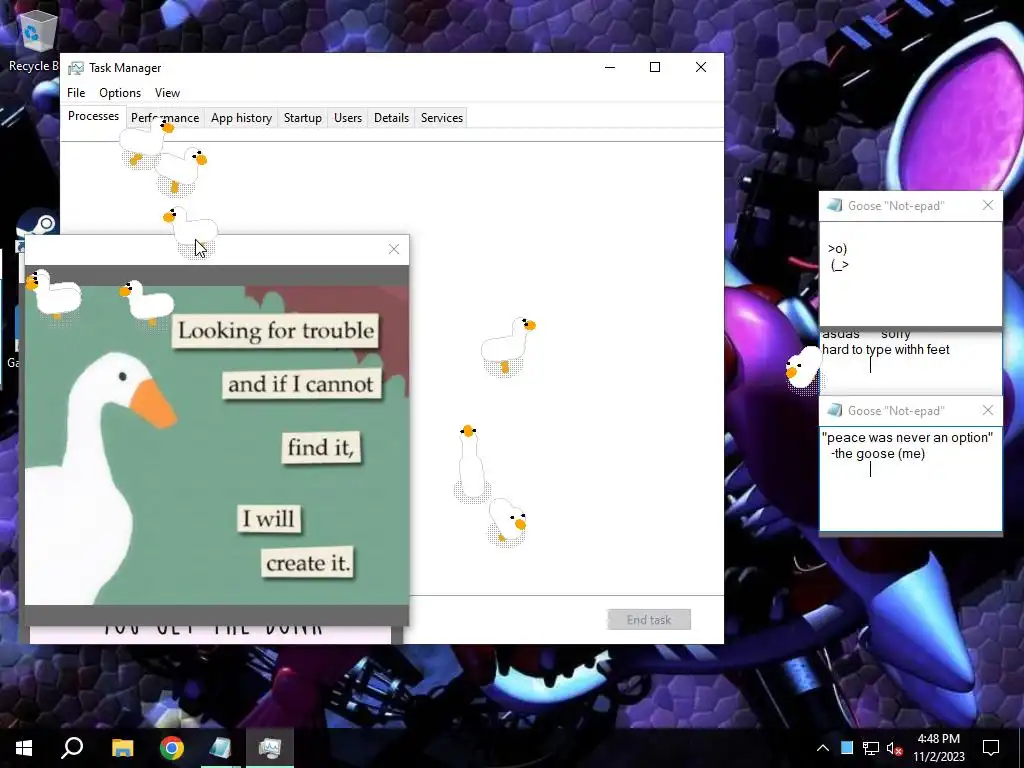This screenshot has width=1024, height=768.
Task: Switch to the Users tab
Action: (347, 118)
